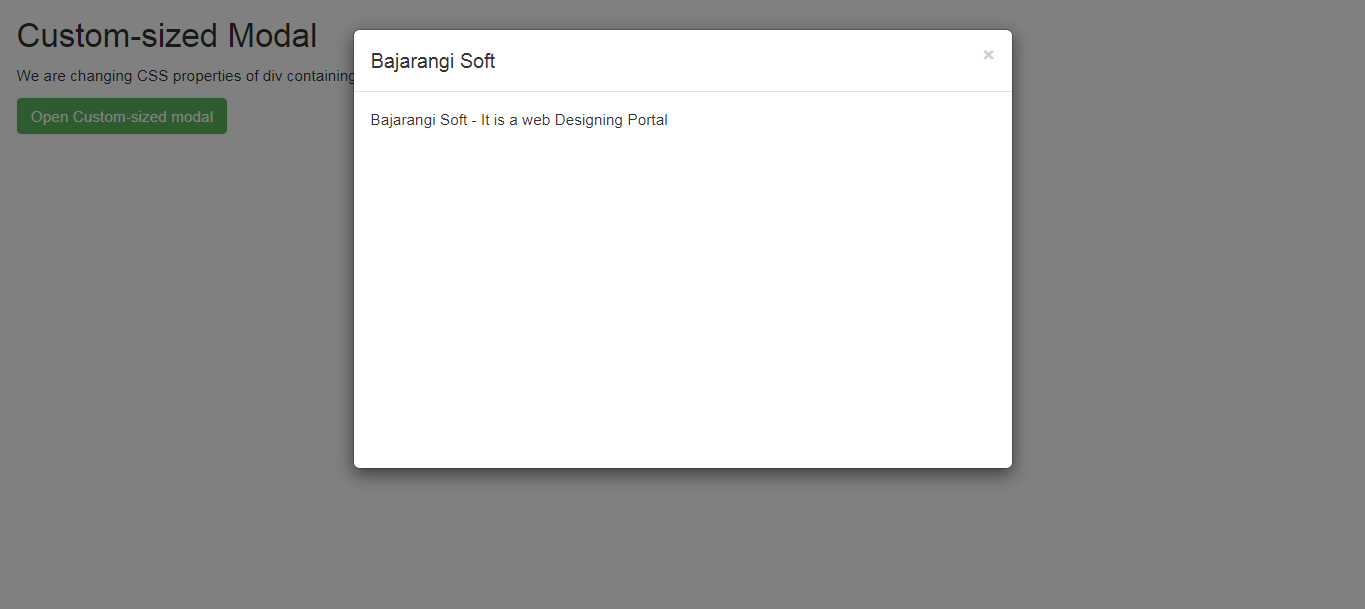
Task: Close the Bajarangi Soft modal dialog
Action: (x=988, y=55)
